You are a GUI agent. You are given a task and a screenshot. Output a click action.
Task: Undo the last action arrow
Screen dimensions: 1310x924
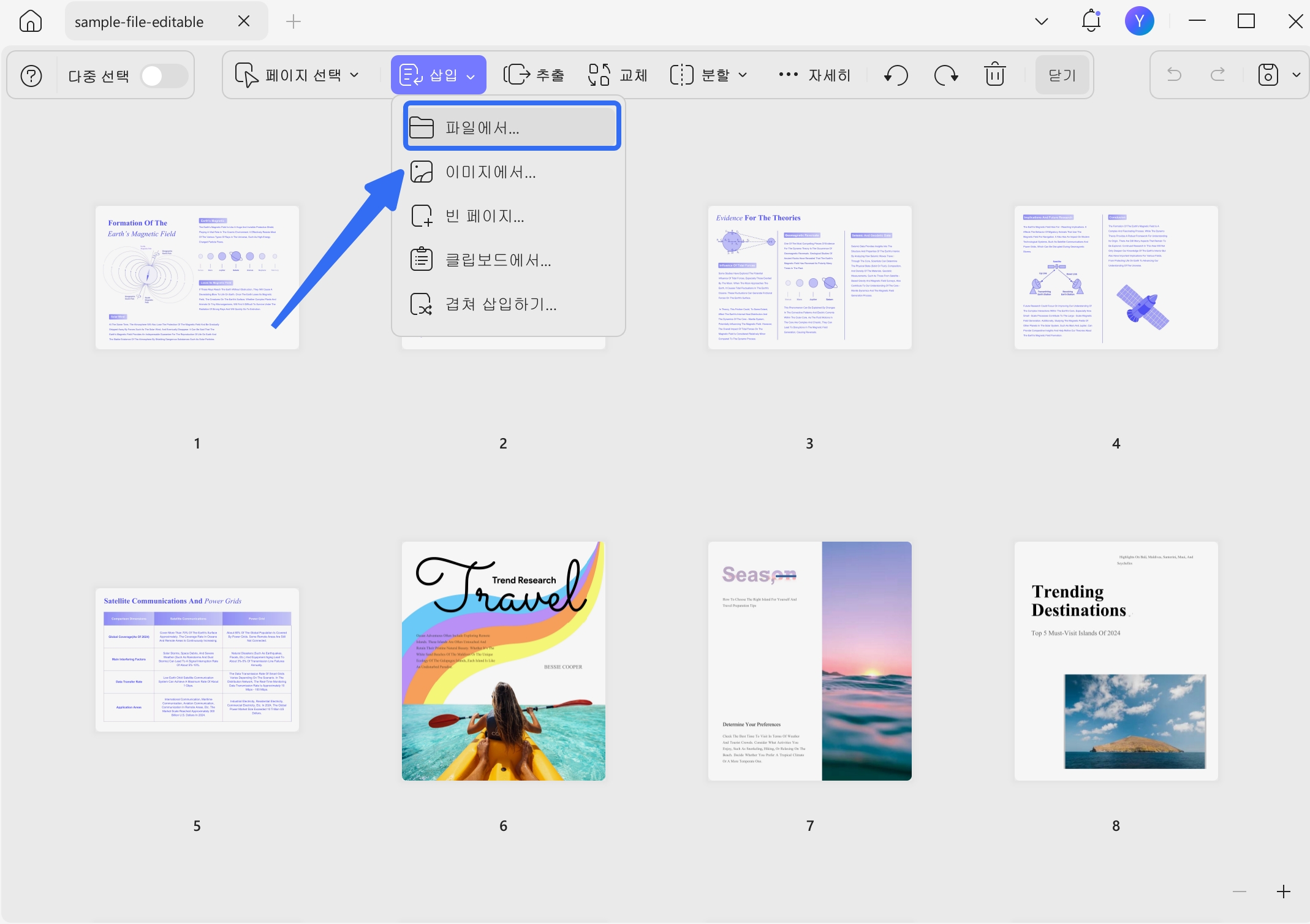pyautogui.click(x=1174, y=75)
